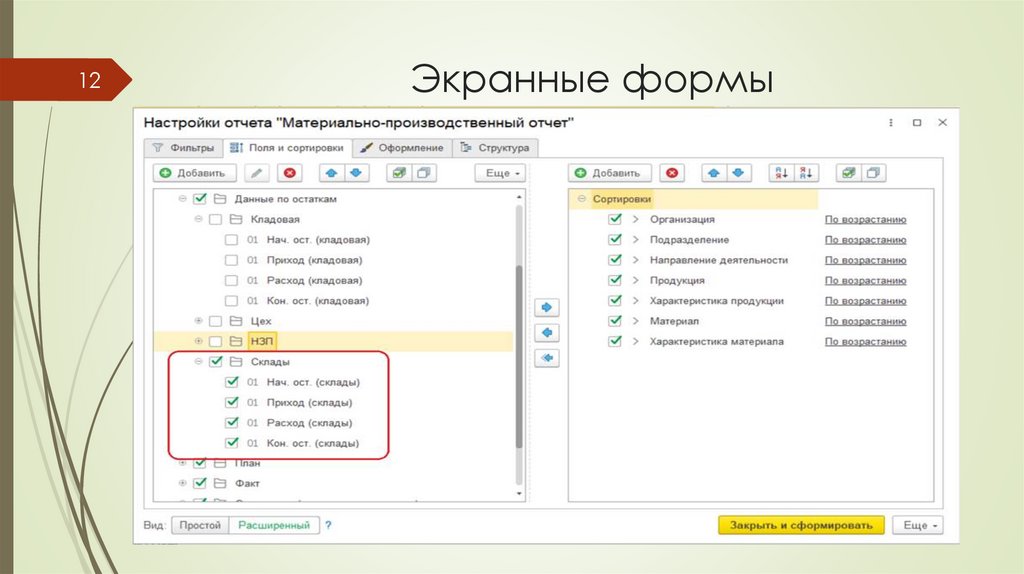
Task: Click the move-left arrow between panels
Action: click(547, 332)
